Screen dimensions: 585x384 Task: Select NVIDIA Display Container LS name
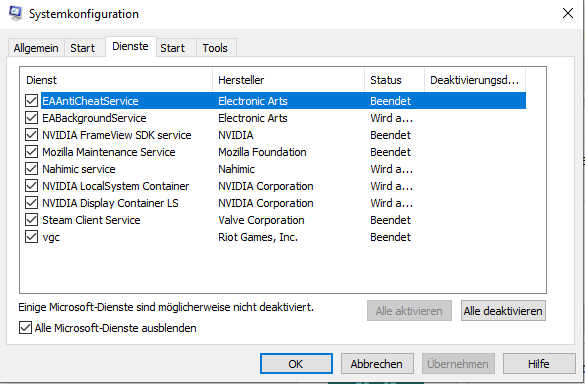[x=110, y=203]
